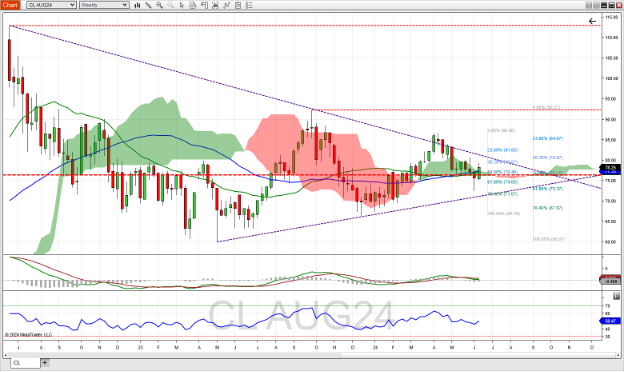Open the data box icon

[193, 5]
